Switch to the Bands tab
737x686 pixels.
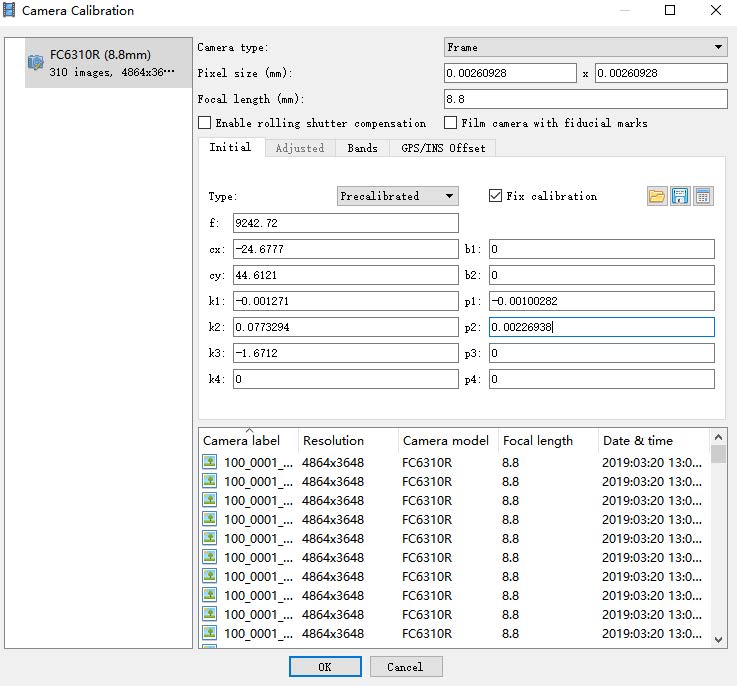[362, 148]
